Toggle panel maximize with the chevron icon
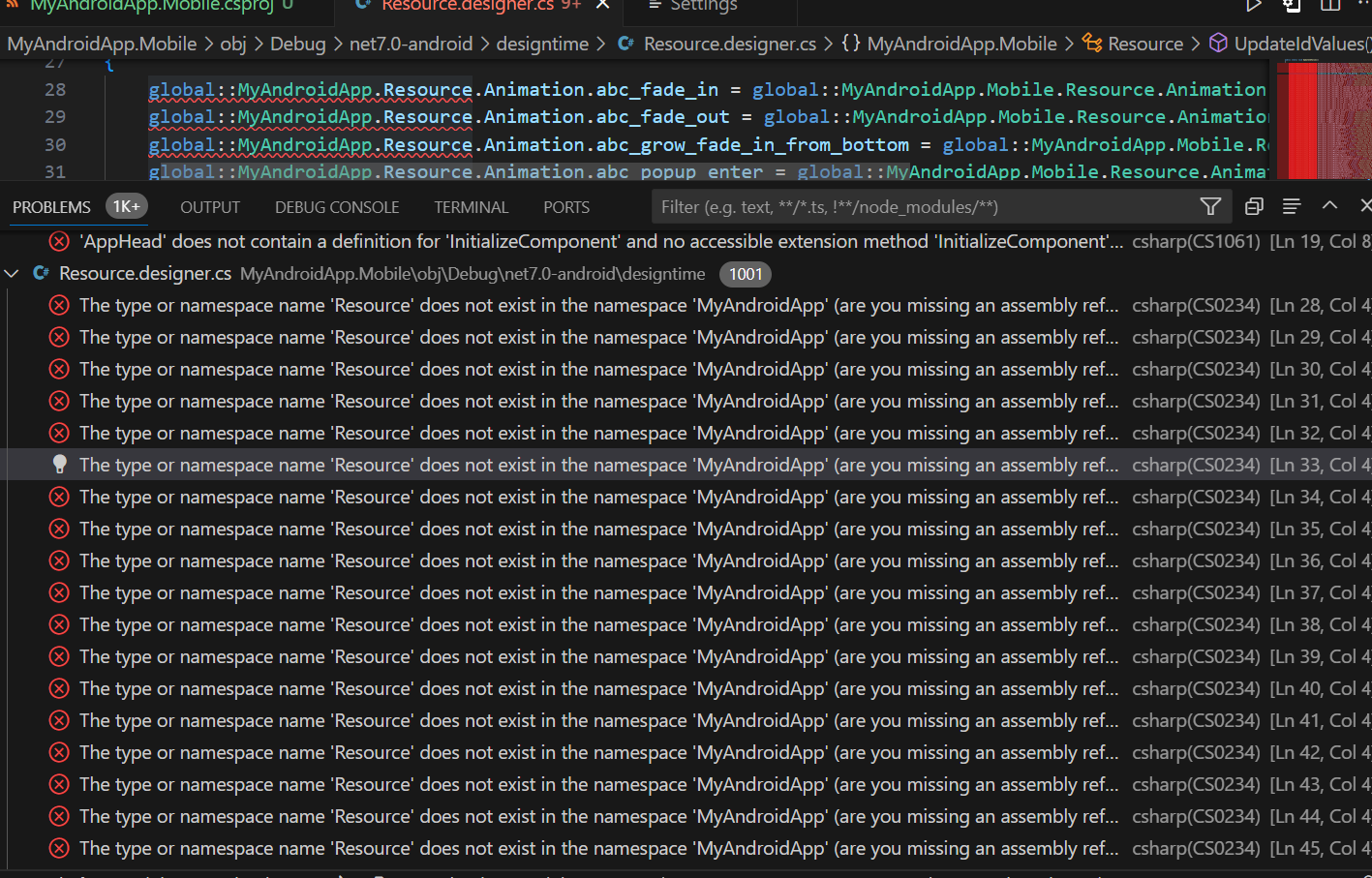The height and width of the screenshot is (878, 1372). (1329, 204)
